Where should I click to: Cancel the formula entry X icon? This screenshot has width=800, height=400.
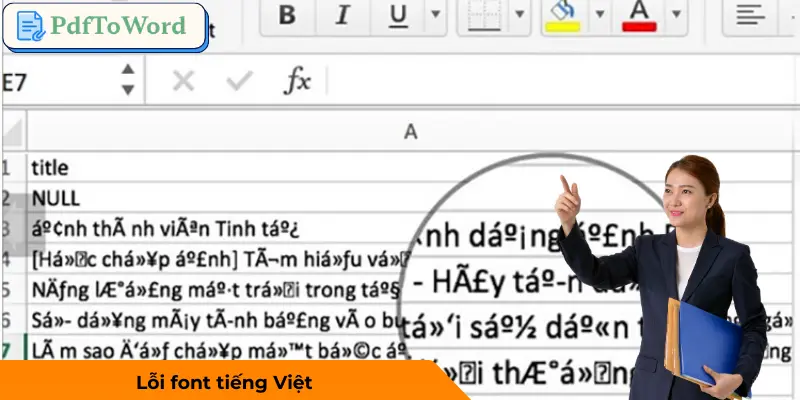point(184,81)
